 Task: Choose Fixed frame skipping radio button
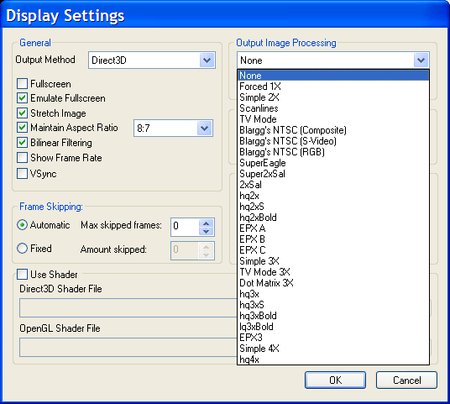point(22,248)
